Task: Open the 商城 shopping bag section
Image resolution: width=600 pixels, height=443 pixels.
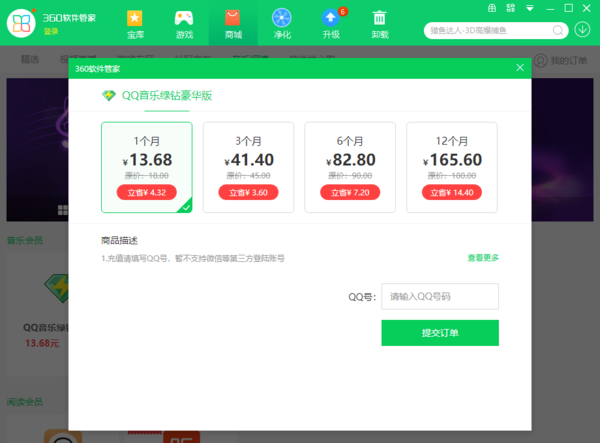Action: pos(233,24)
